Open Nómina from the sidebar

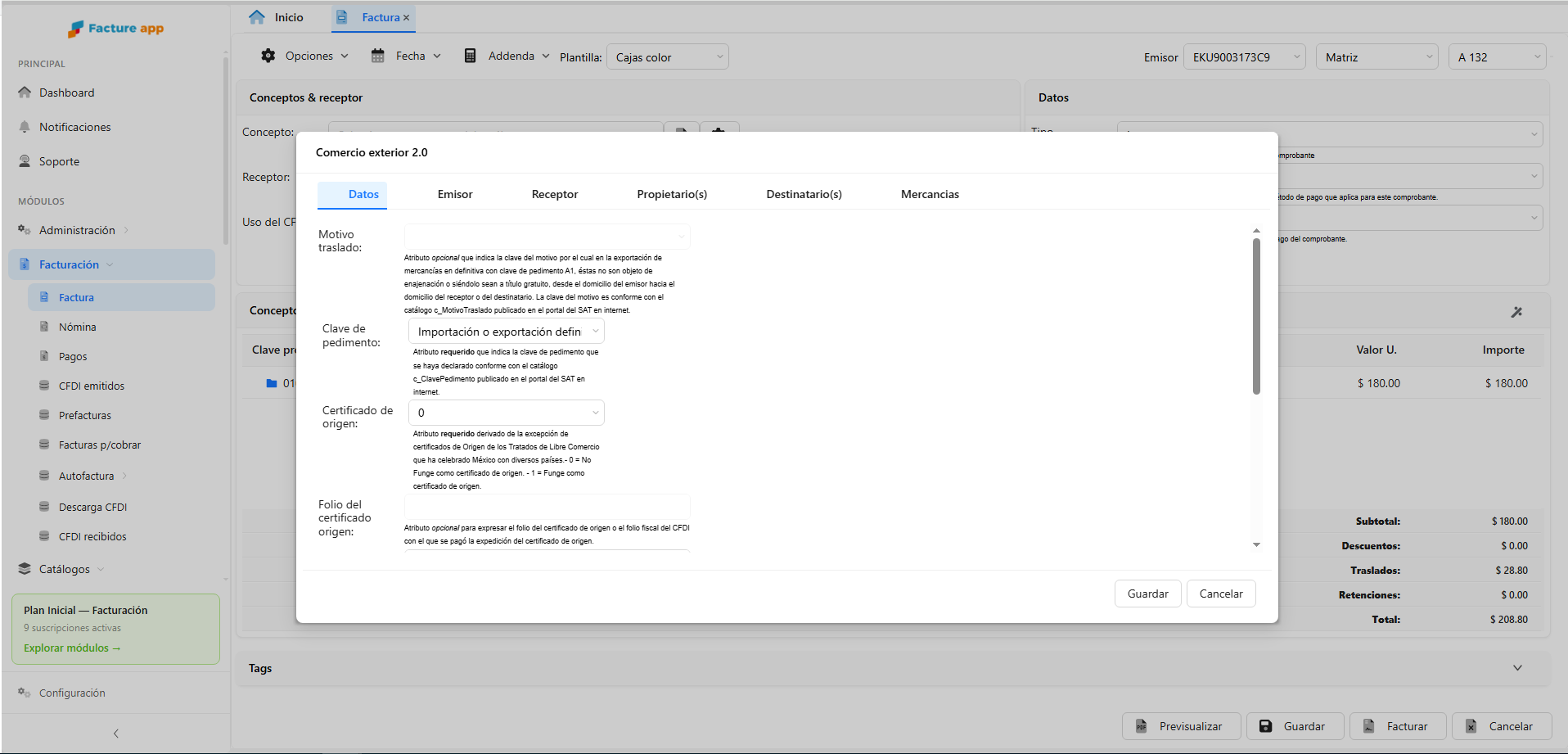pos(121,327)
